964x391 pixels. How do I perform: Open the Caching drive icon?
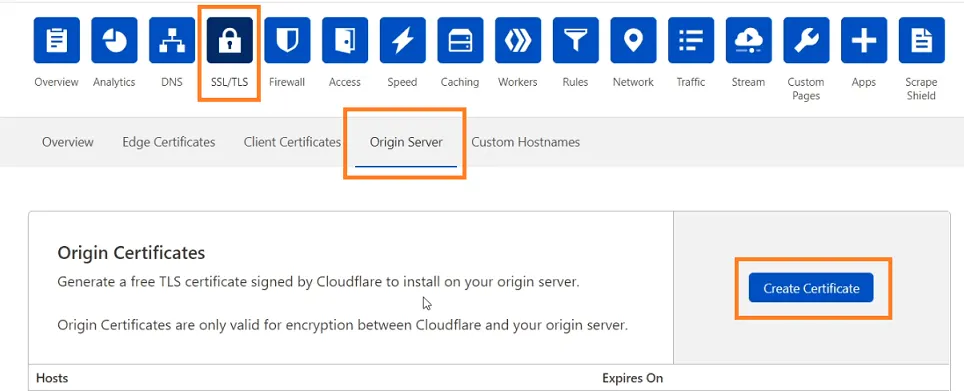(x=460, y=40)
